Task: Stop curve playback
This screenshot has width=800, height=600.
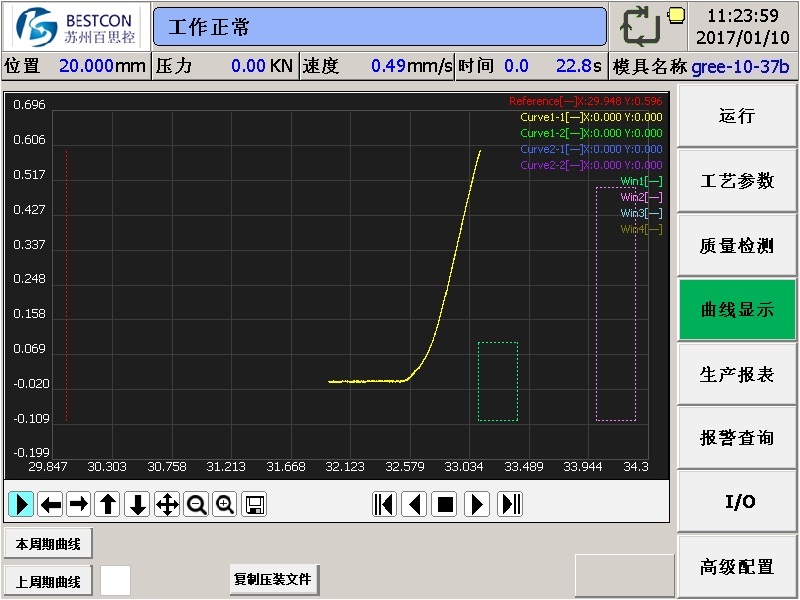Action: (x=444, y=504)
